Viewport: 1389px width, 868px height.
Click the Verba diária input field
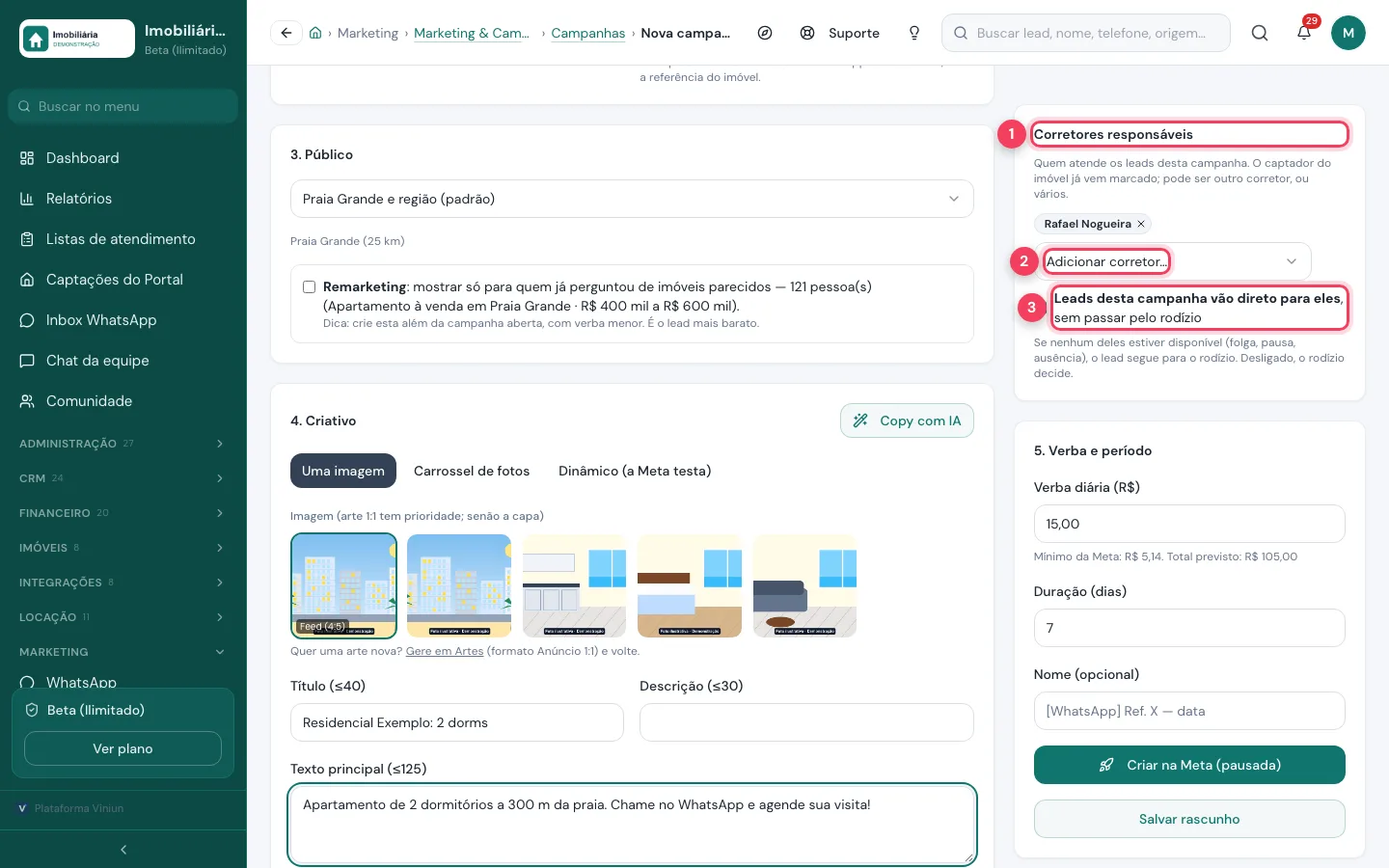pos(1189,524)
